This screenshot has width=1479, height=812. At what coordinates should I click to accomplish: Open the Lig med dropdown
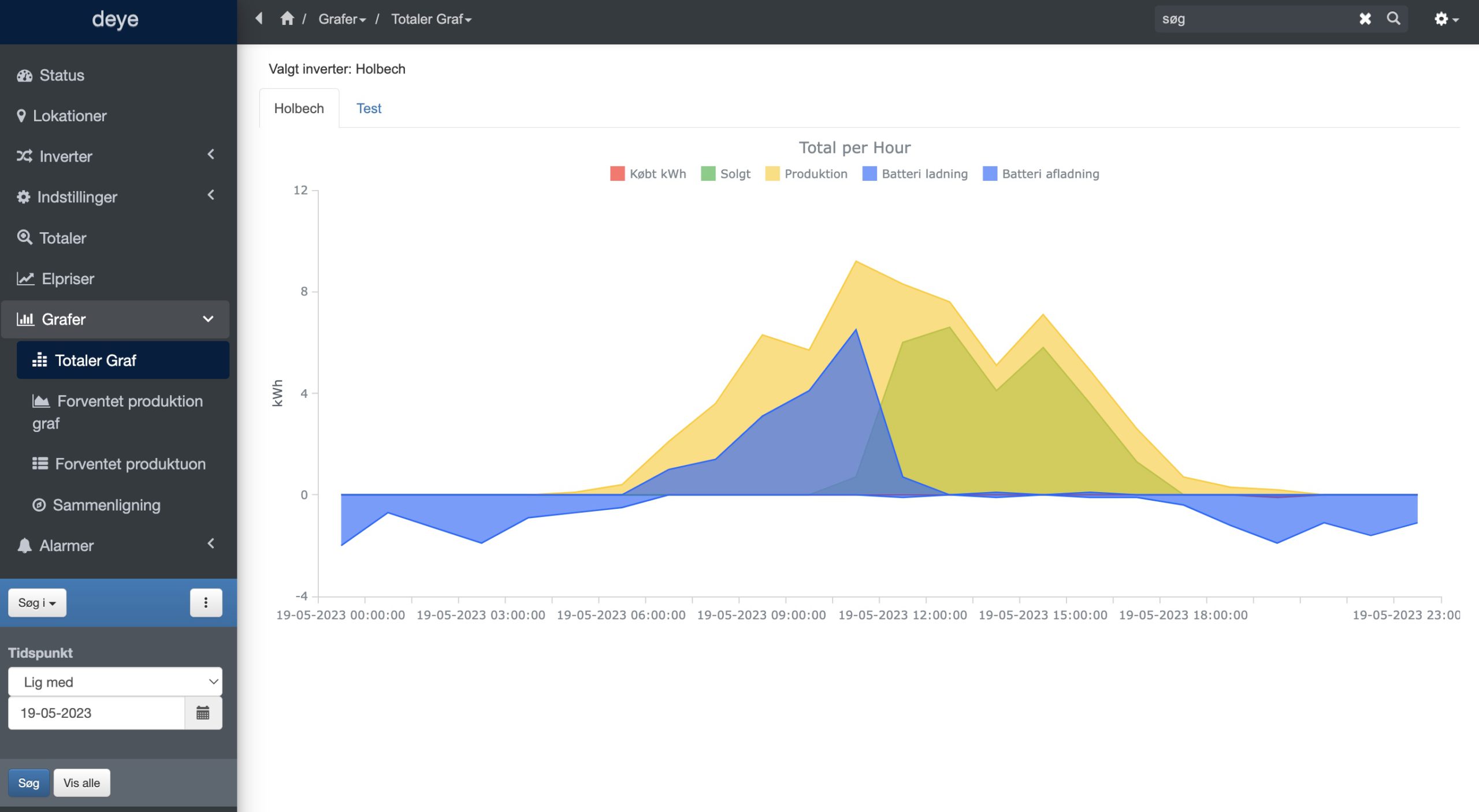pyautogui.click(x=115, y=682)
